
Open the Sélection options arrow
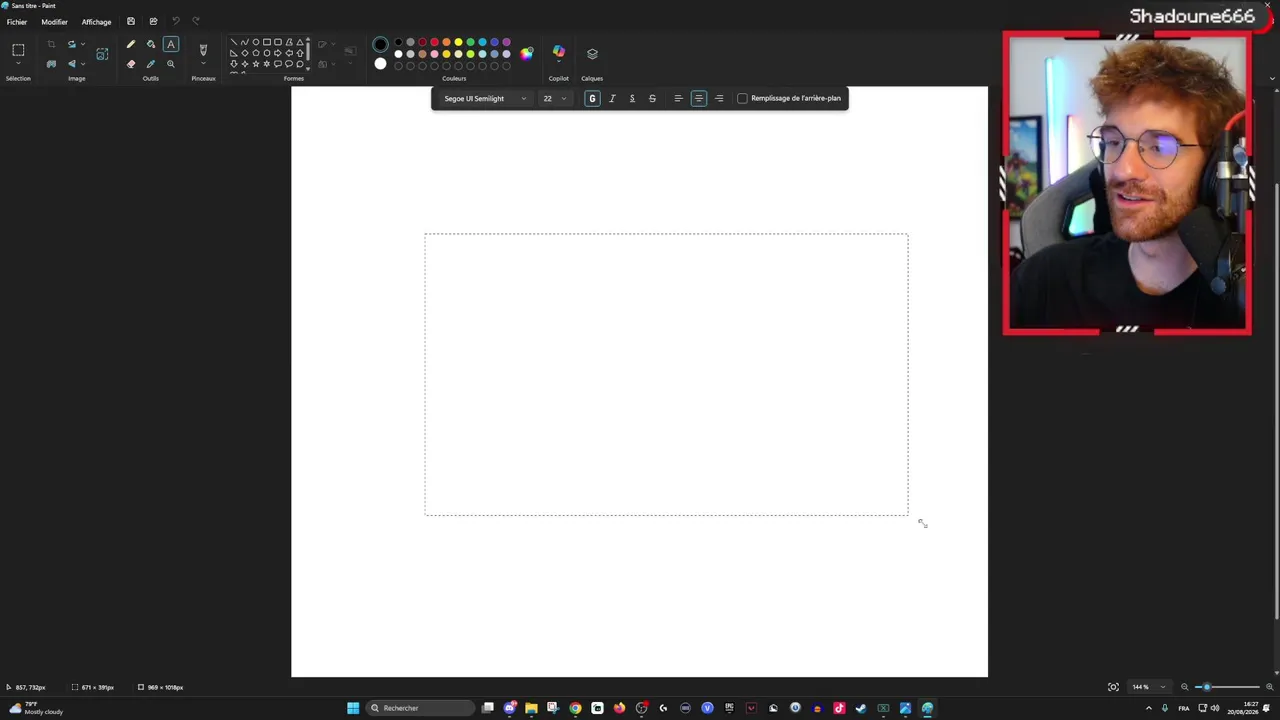click(x=18, y=65)
